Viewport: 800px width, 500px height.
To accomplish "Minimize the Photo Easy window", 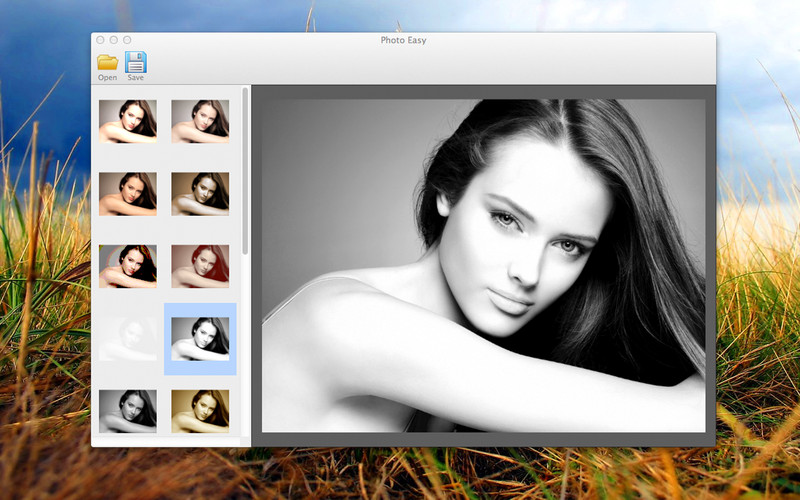I will coord(114,40).
